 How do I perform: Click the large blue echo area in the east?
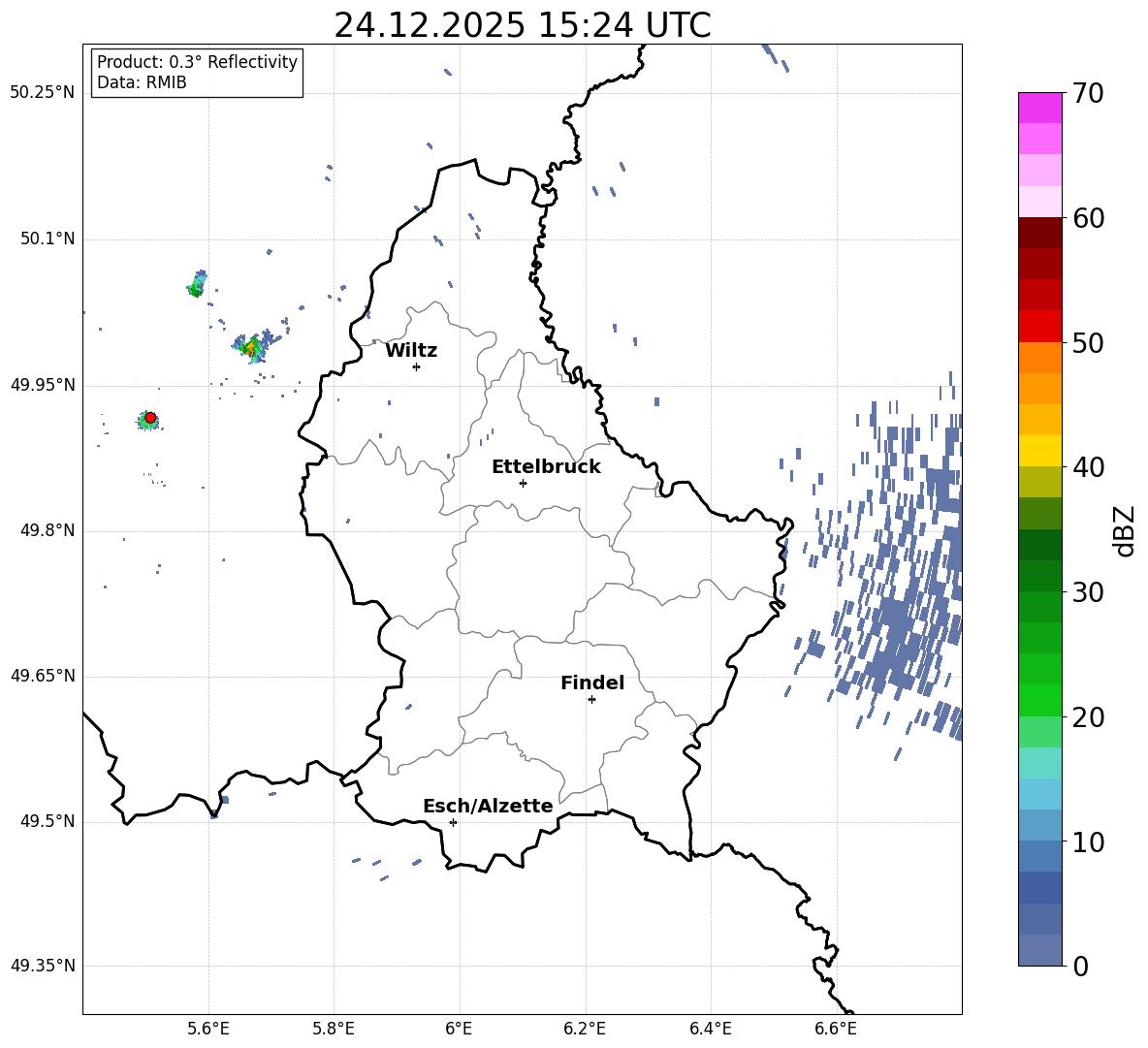click(902, 620)
